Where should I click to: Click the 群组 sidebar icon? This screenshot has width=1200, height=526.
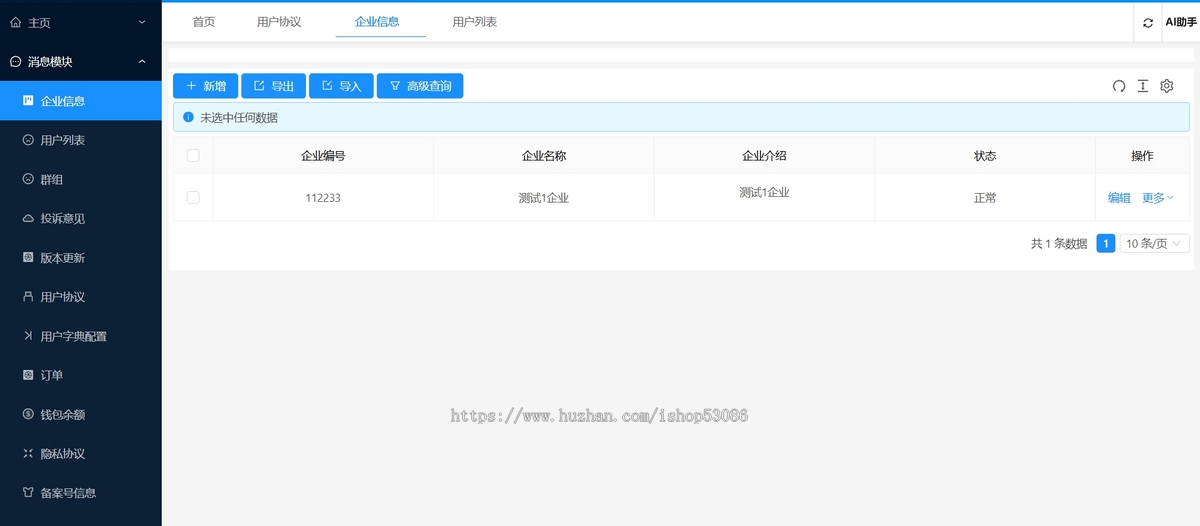tap(28, 179)
